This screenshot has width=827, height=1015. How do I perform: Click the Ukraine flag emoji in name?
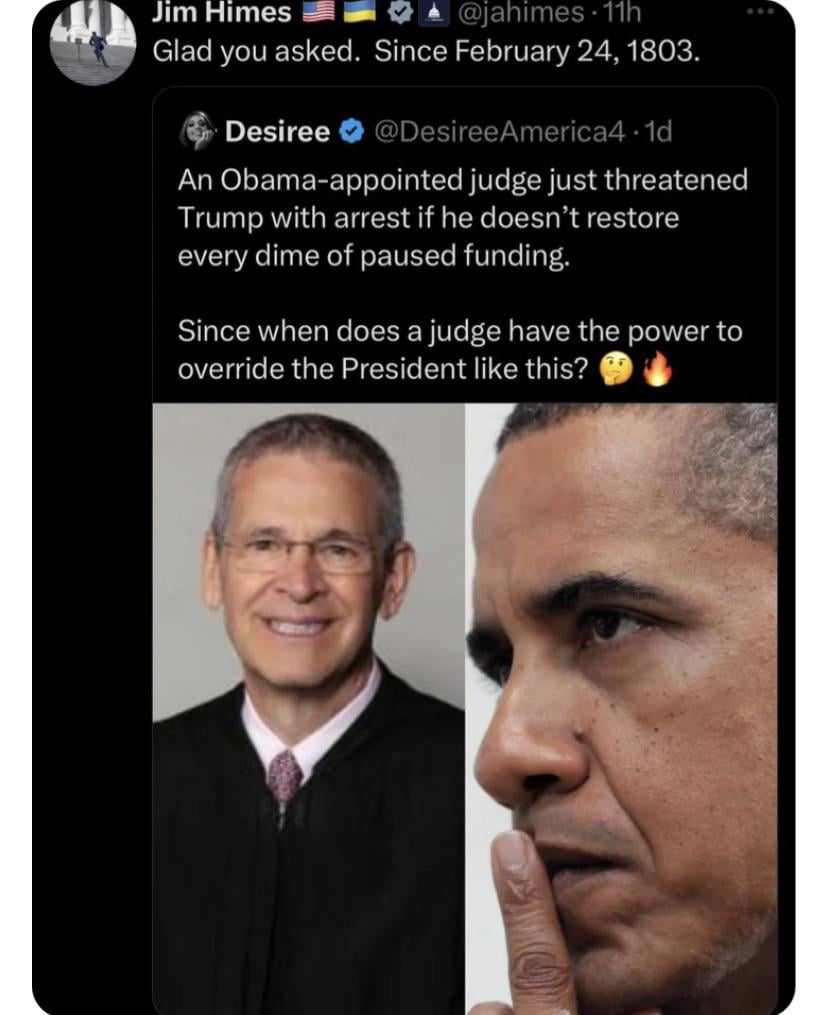click(359, 12)
